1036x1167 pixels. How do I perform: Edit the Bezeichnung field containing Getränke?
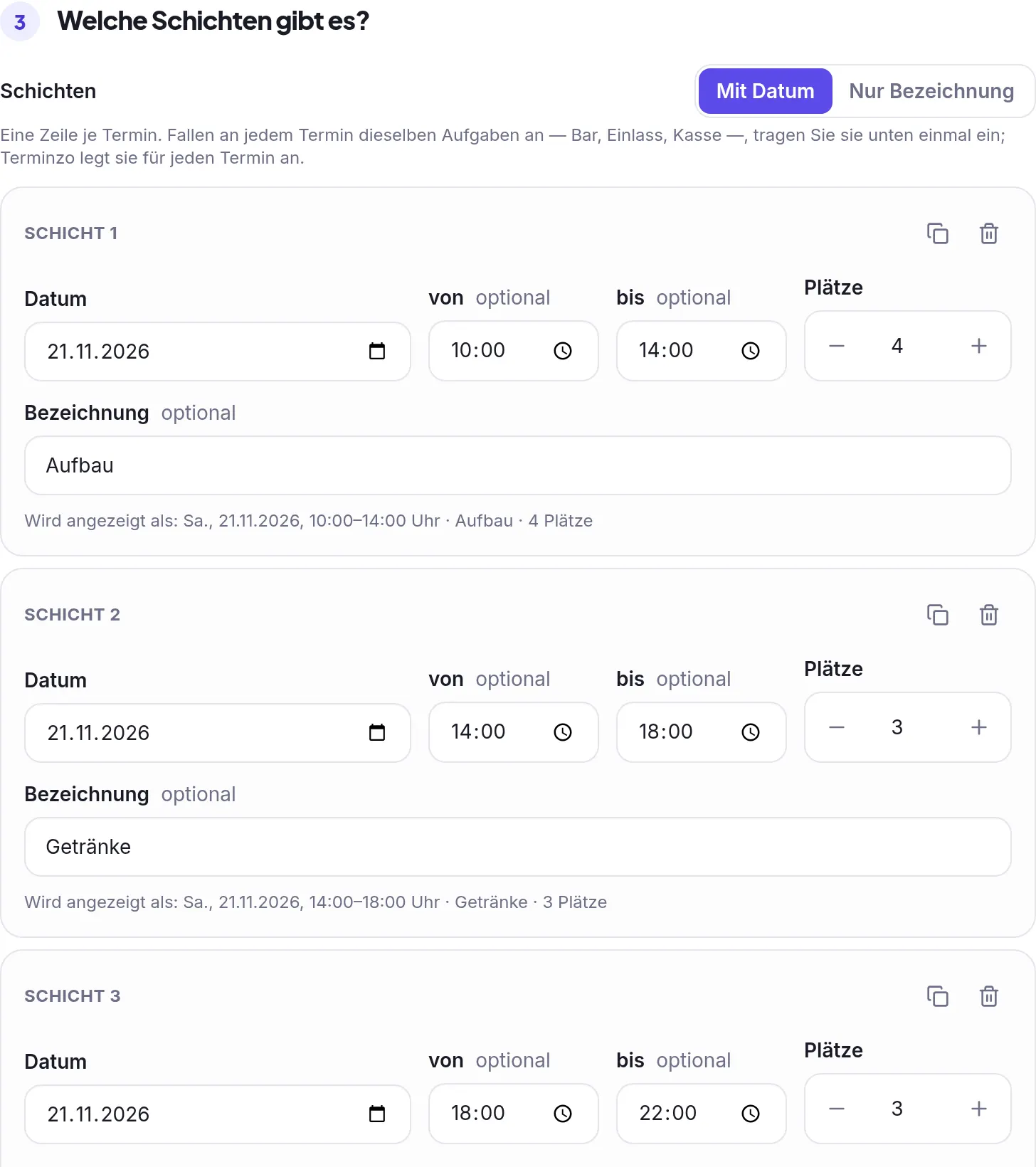(x=518, y=847)
